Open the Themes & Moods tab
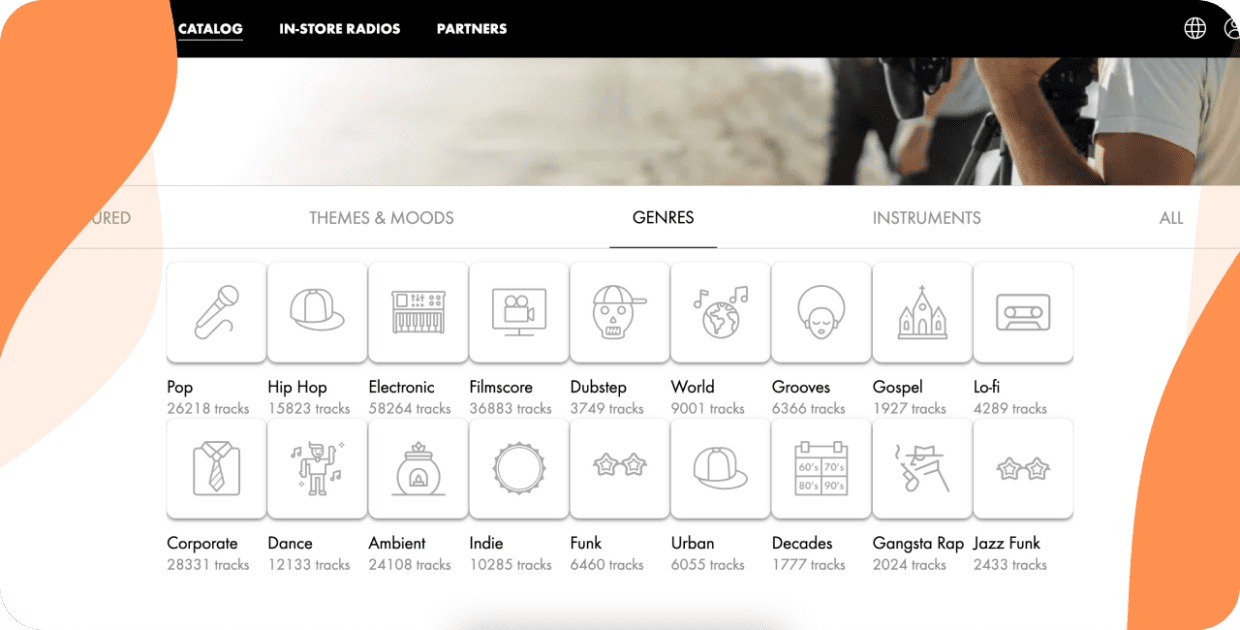The image size is (1240, 630). coord(381,217)
